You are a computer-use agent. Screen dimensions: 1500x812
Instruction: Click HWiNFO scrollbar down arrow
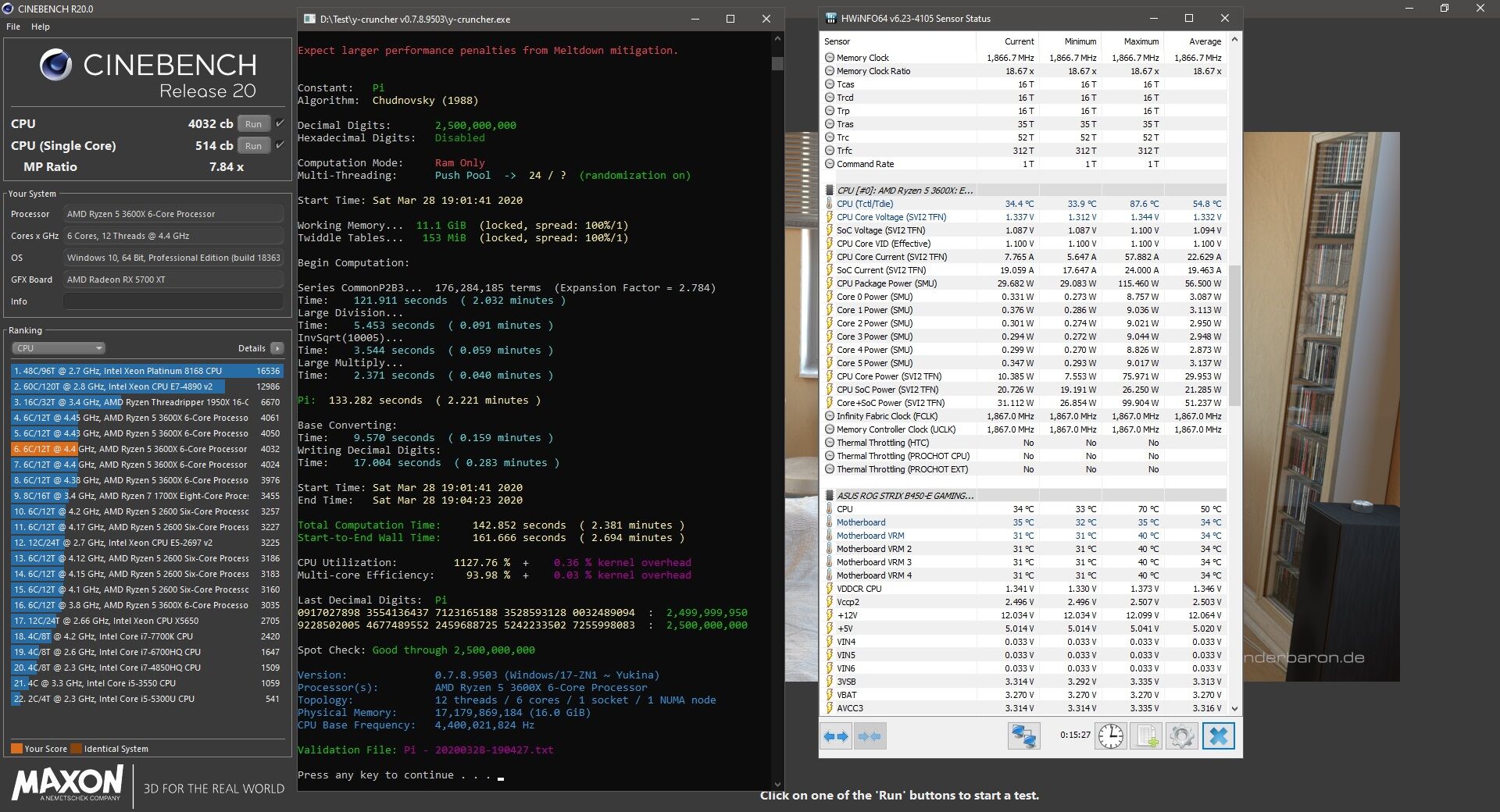(1234, 709)
